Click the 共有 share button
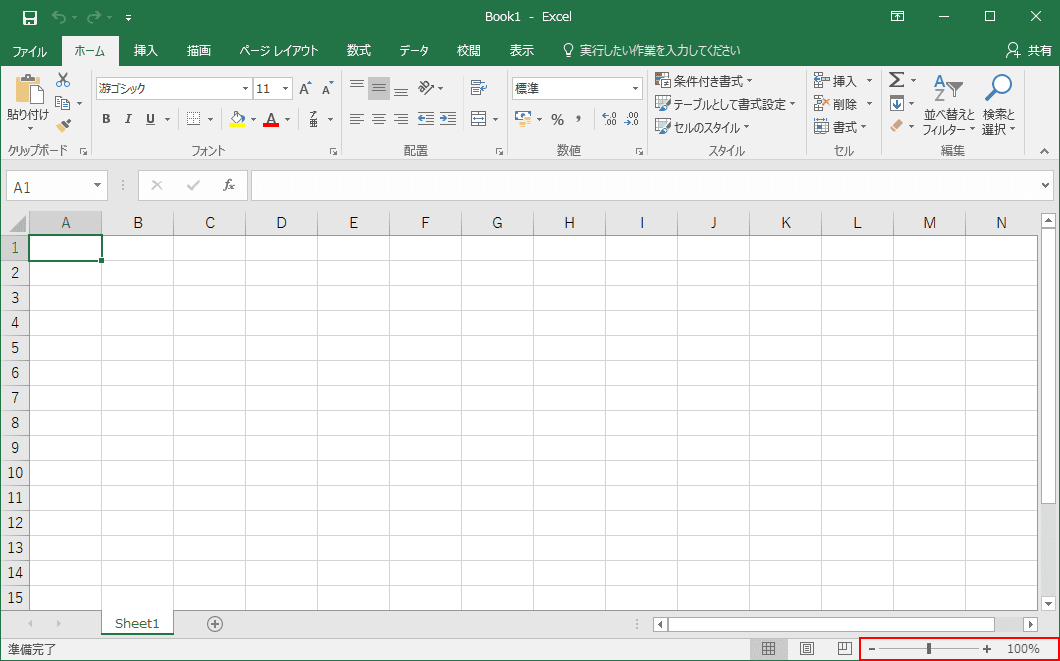This screenshot has height=661, width=1060. tap(1029, 51)
